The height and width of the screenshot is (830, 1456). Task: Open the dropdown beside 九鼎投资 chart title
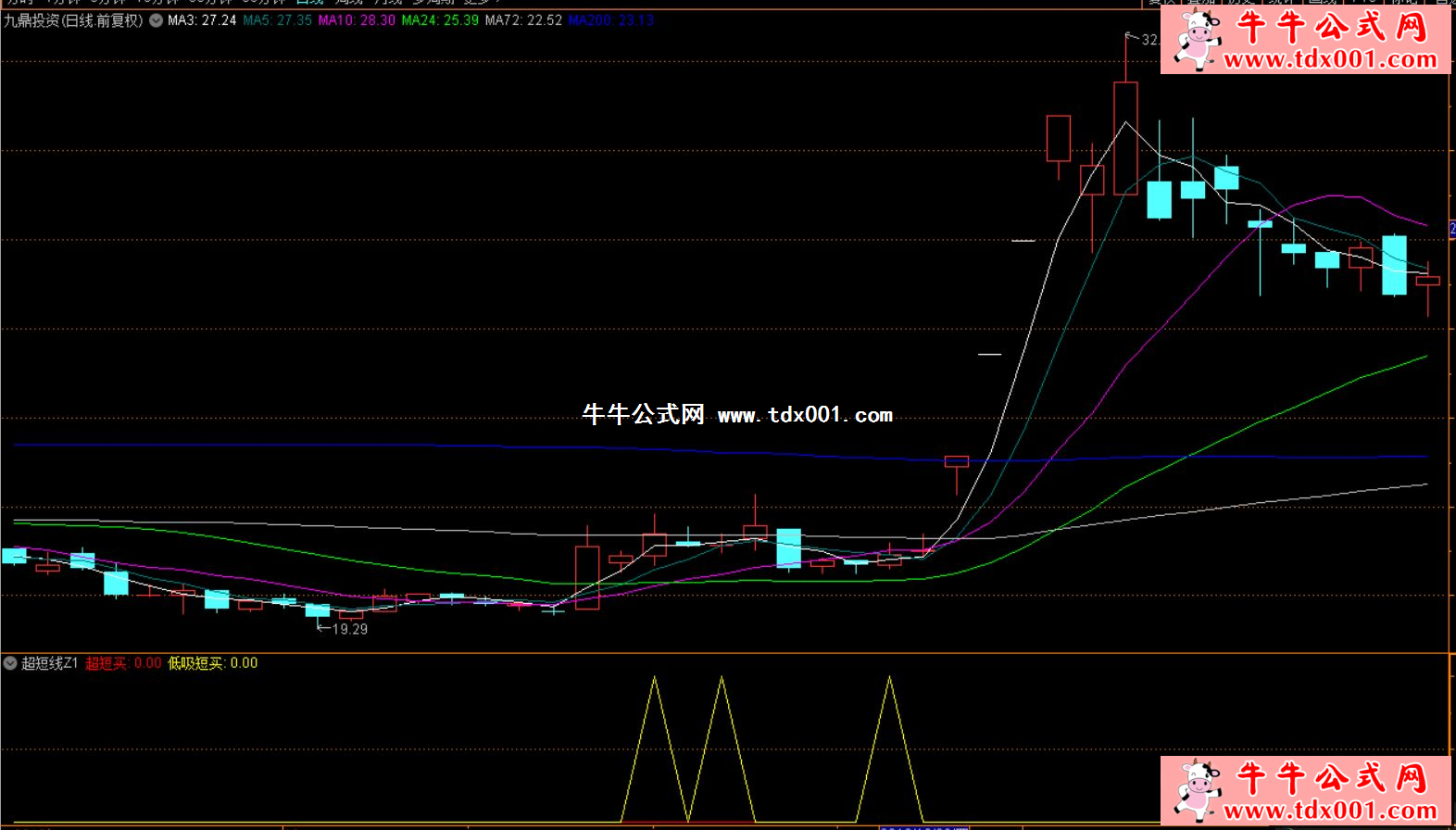coord(156,20)
